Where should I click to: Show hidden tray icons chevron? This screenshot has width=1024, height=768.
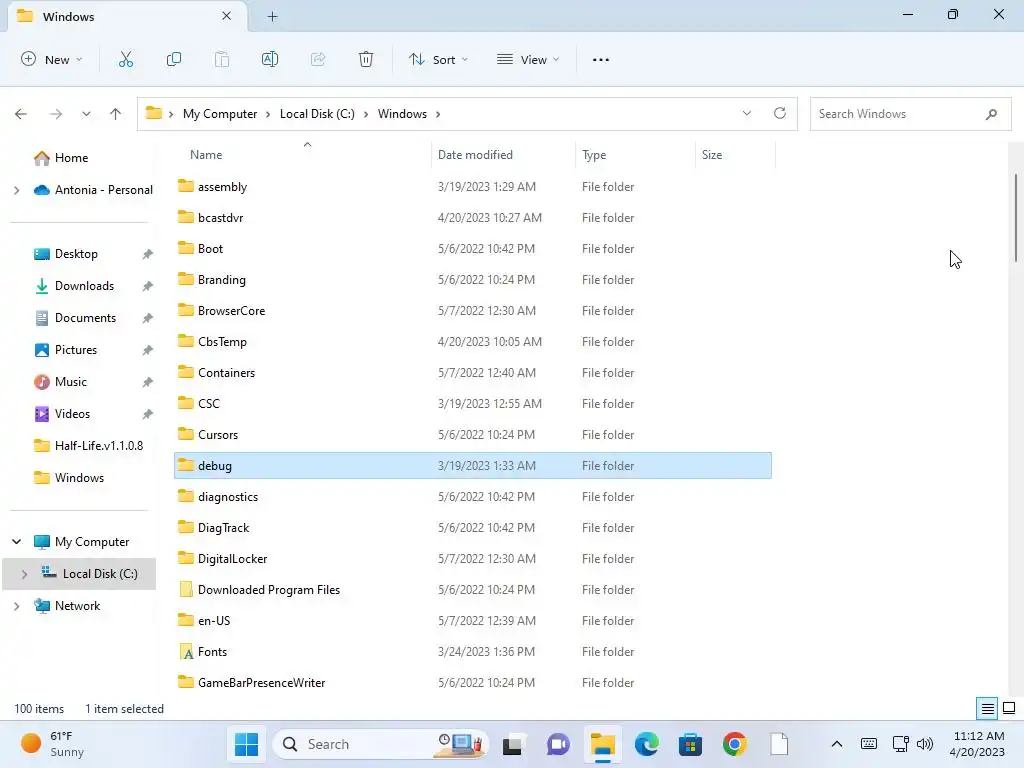pos(837,744)
